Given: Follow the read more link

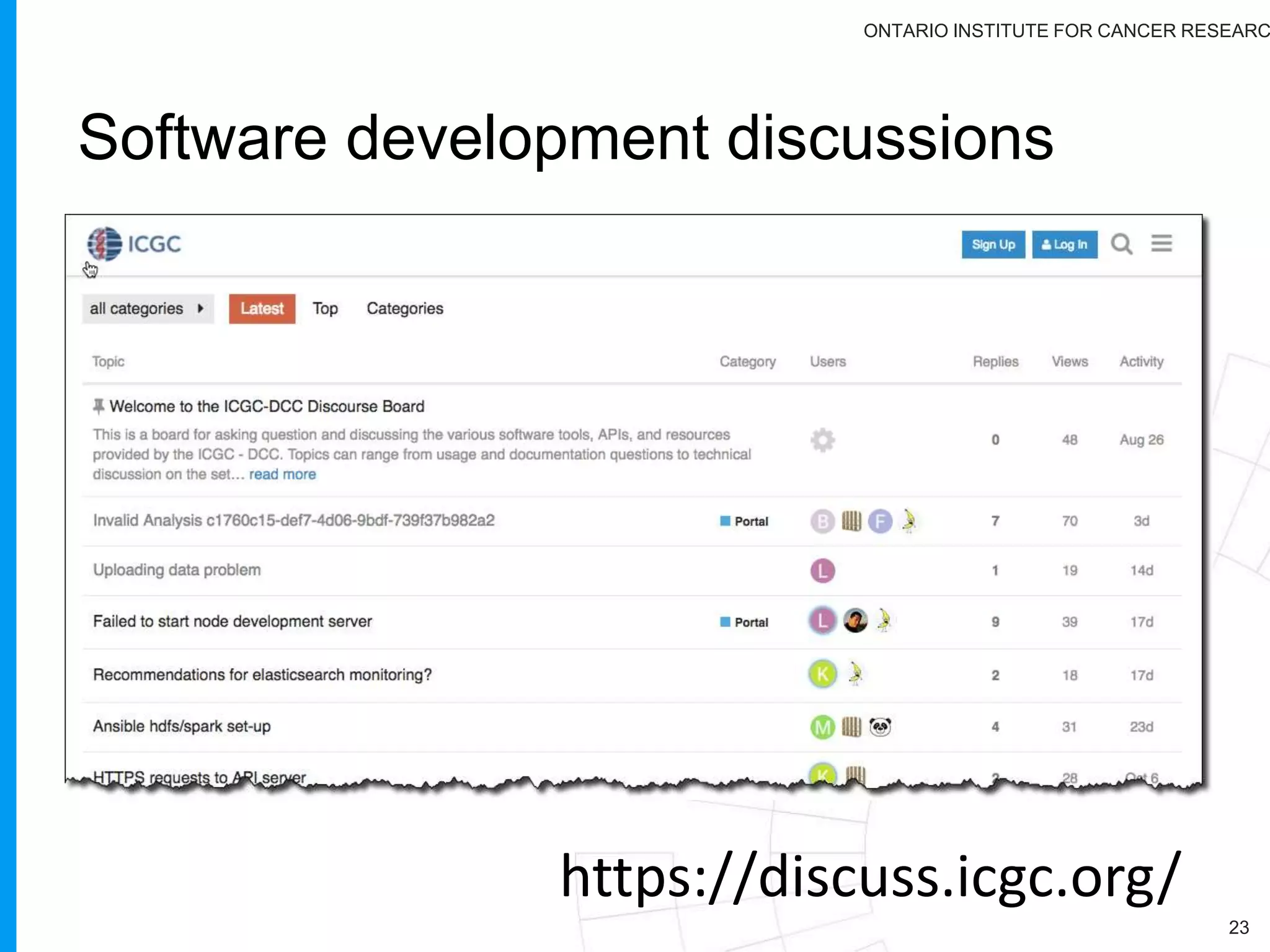Looking at the screenshot, I should 282,474.
